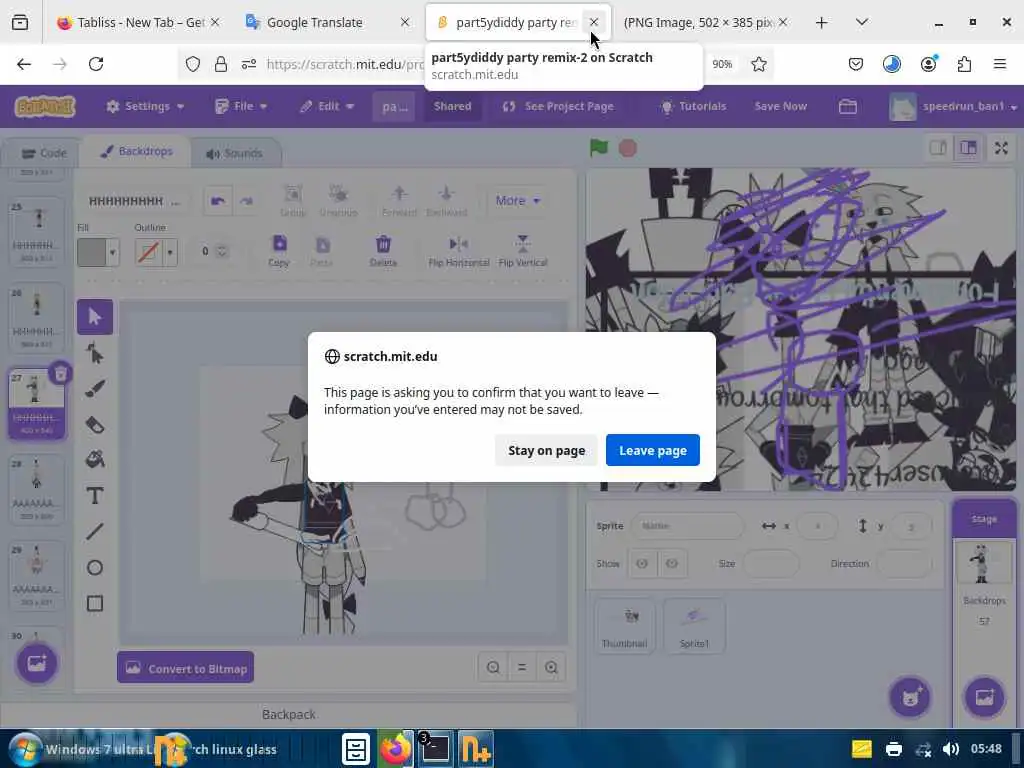The height and width of the screenshot is (768, 1024).
Task: Switch to Google Translate browser tab
Action: pyautogui.click(x=314, y=22)
